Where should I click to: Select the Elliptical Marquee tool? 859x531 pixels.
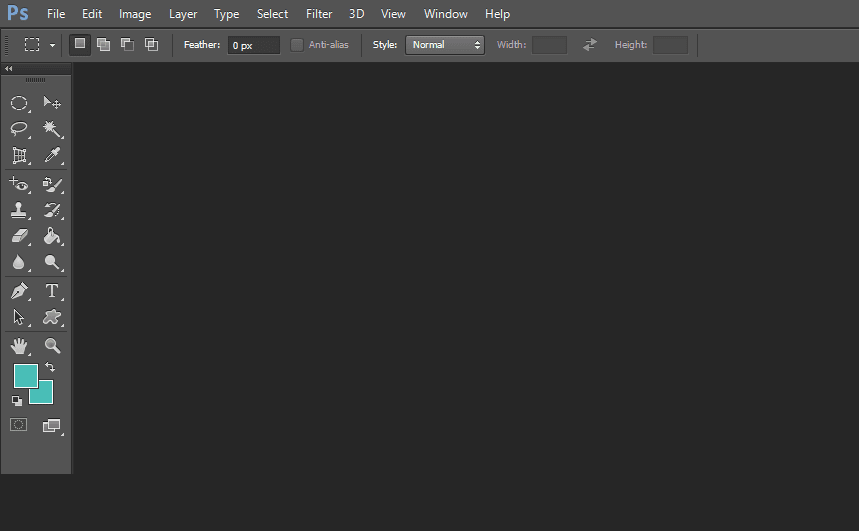(19, 102)
